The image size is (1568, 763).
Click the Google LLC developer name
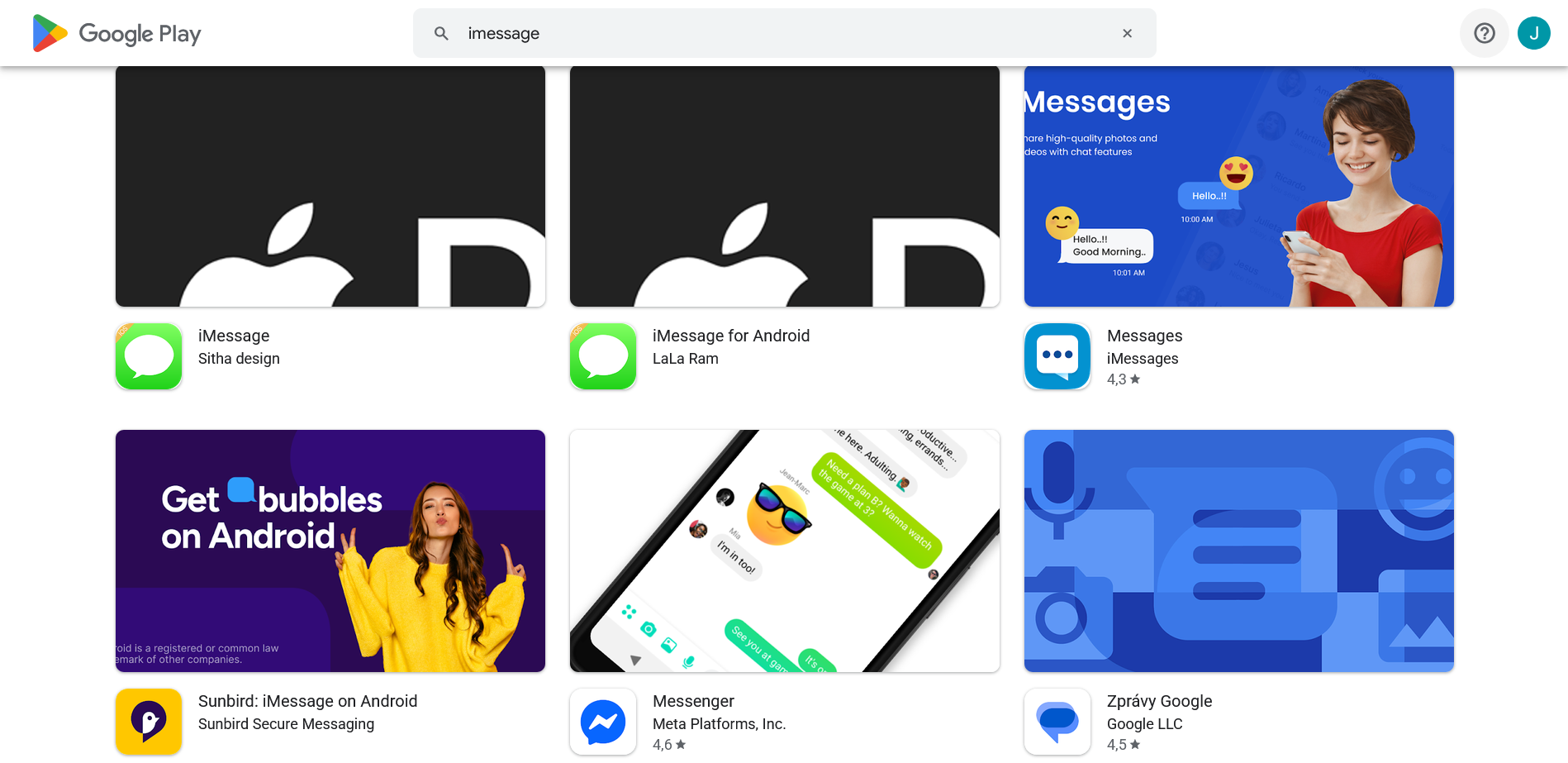tap(1145, 724)
